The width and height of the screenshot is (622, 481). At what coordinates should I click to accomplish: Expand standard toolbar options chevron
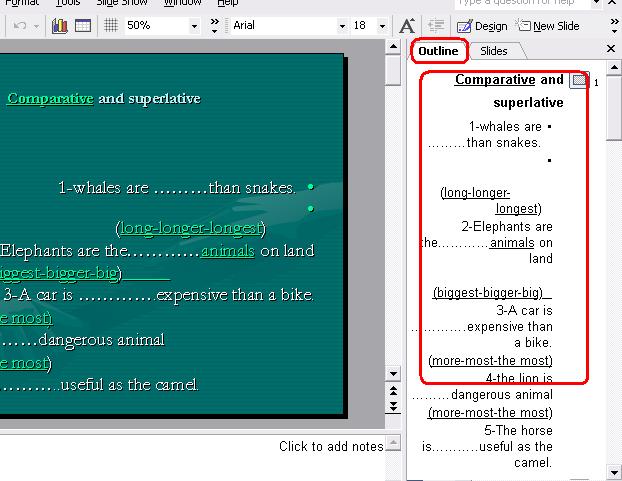[x=215, y=25]
